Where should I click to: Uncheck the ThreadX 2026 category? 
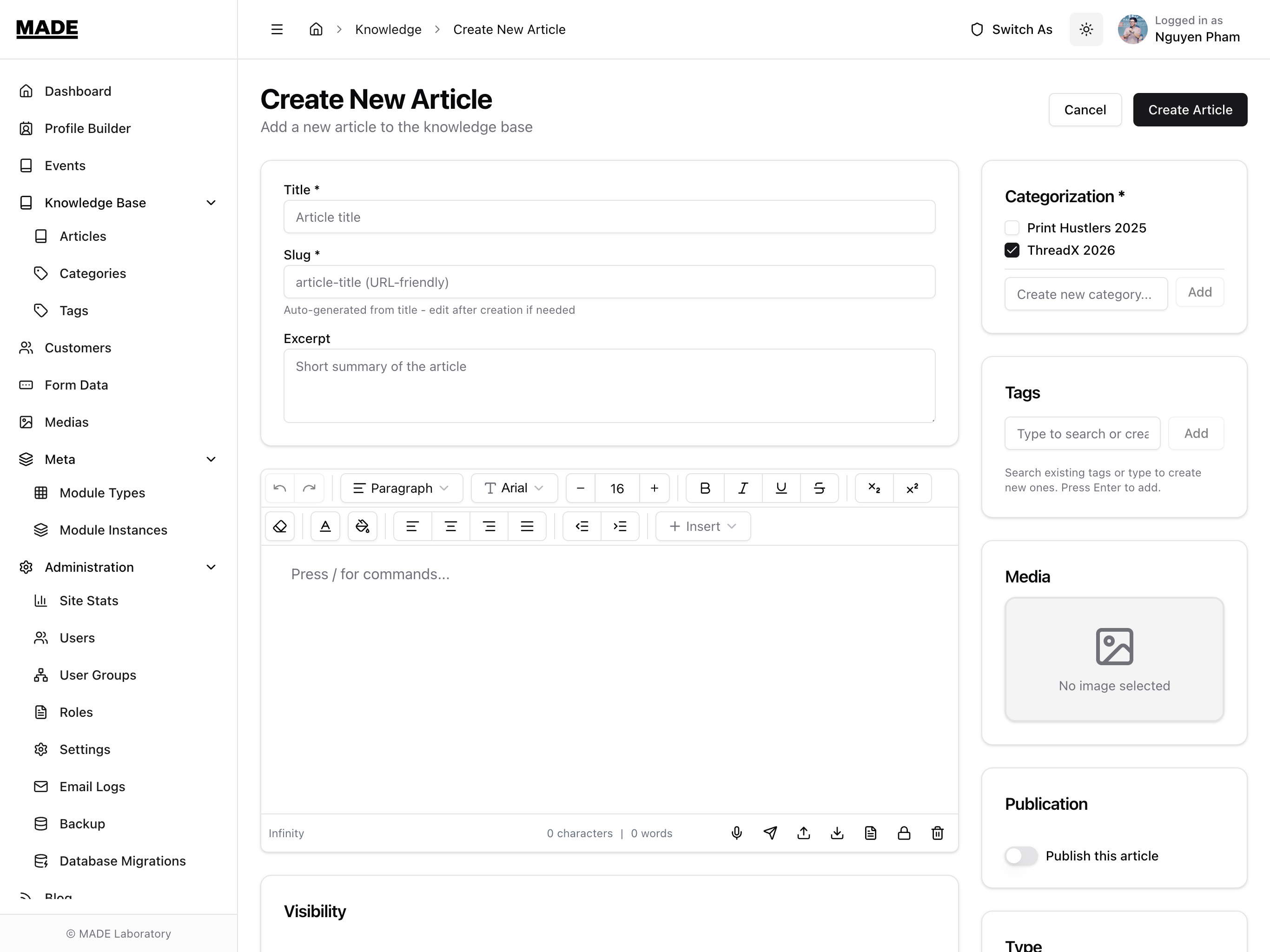[x=1012, y=251]
